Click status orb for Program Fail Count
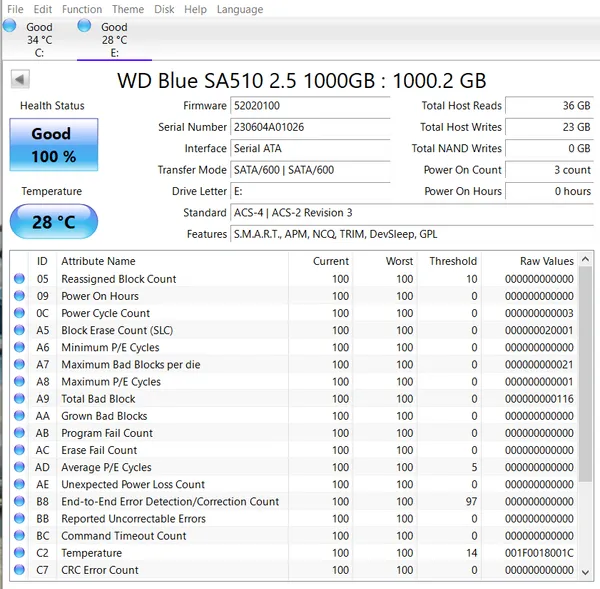 [x=19, y=433]
